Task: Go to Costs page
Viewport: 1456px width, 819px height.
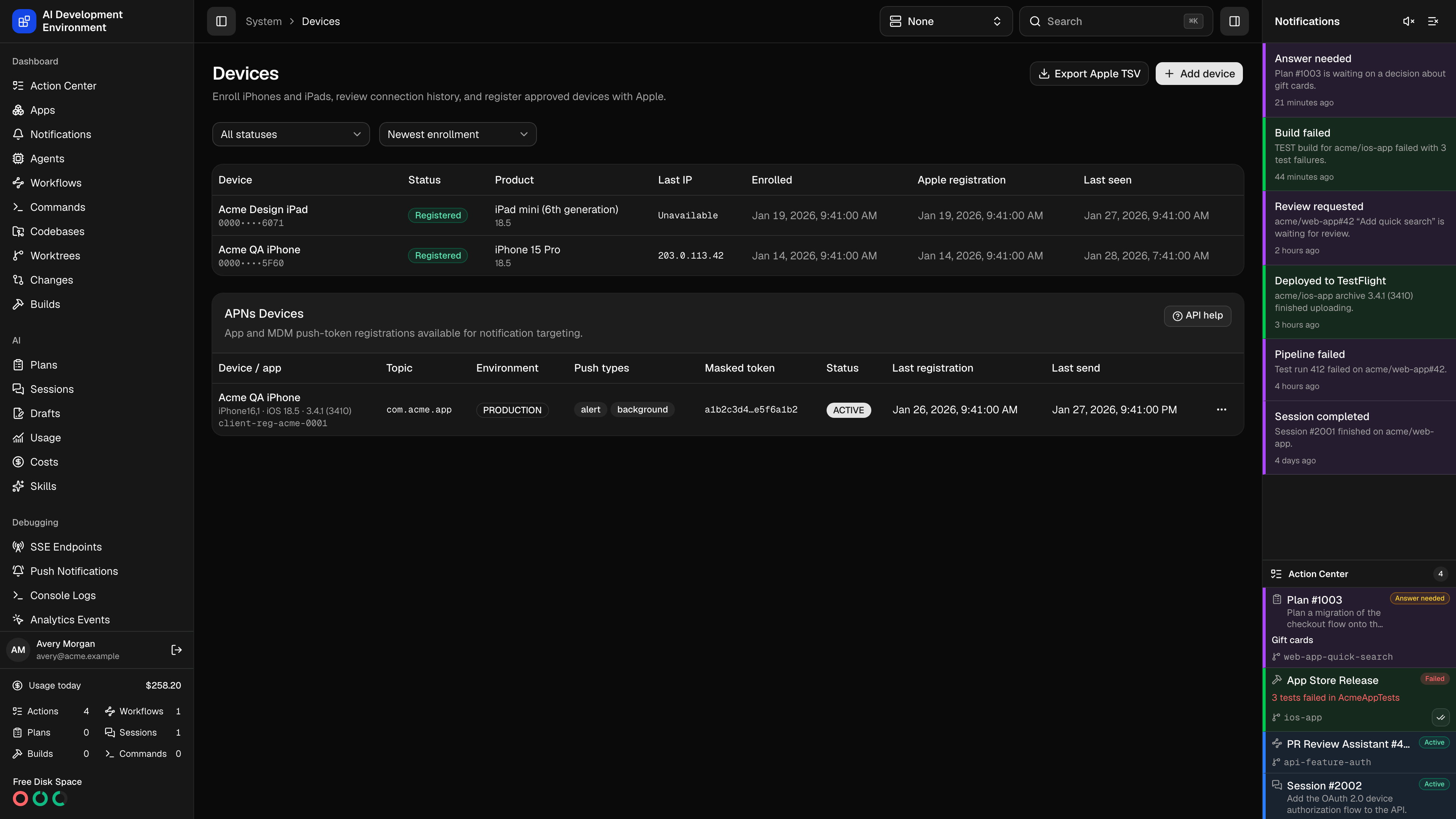Action: click(x=97, y=462)
